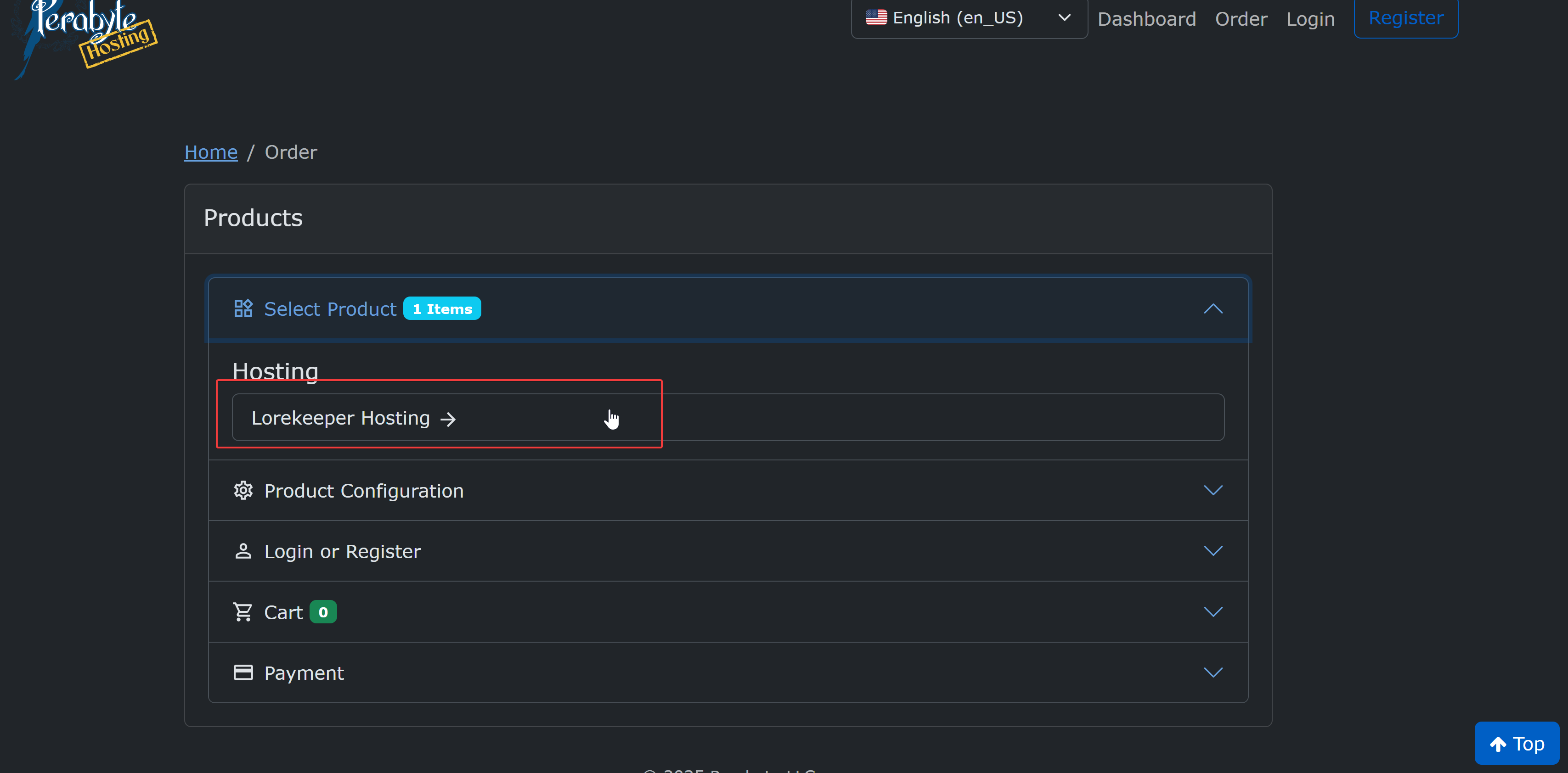The height and width of the screenshot is (773, 1568).
Task: Click the US flag icon
Action: (876, 17)
